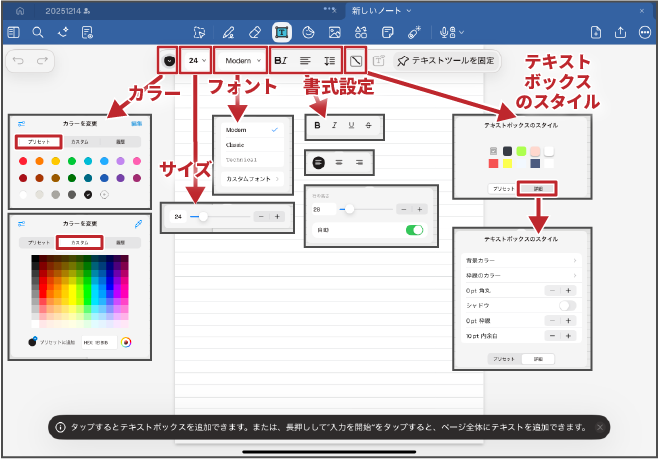
Task: Open the 新しいノート tab
Action: (x=381, y=11)
